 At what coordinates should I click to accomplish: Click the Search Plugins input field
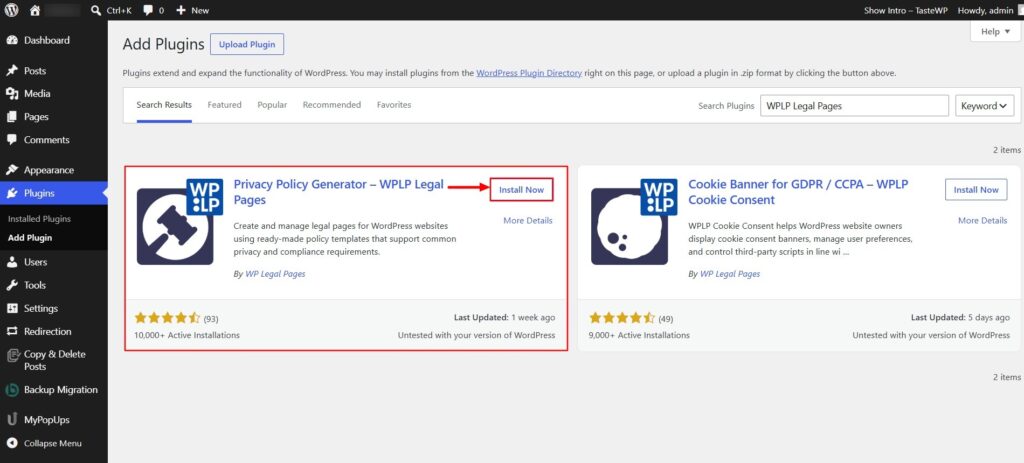point(854,106)
